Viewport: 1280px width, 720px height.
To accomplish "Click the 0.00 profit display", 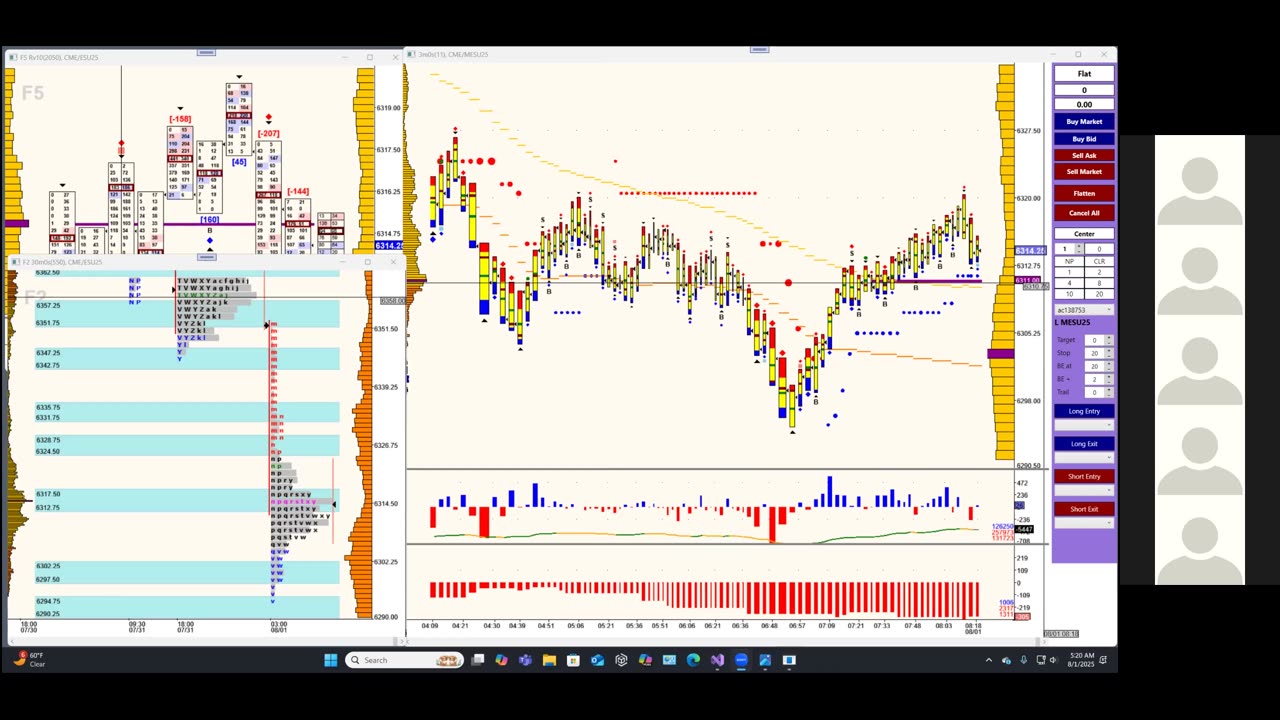I will coord(1084,105).
